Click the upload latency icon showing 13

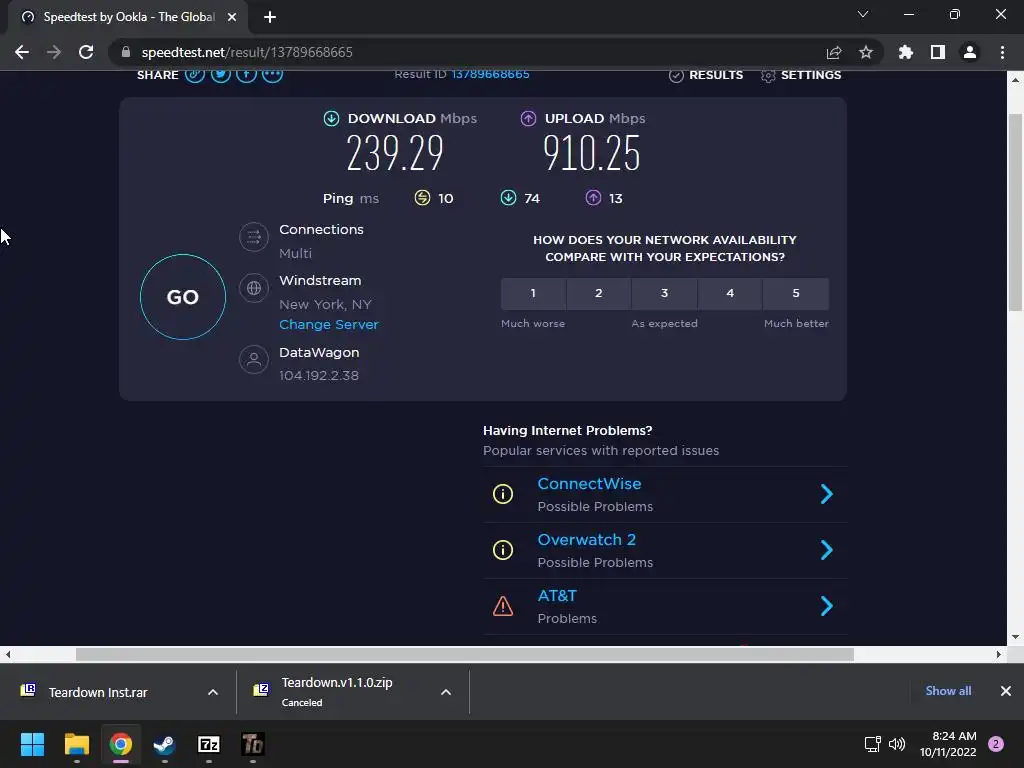click(x=593, y=197)
